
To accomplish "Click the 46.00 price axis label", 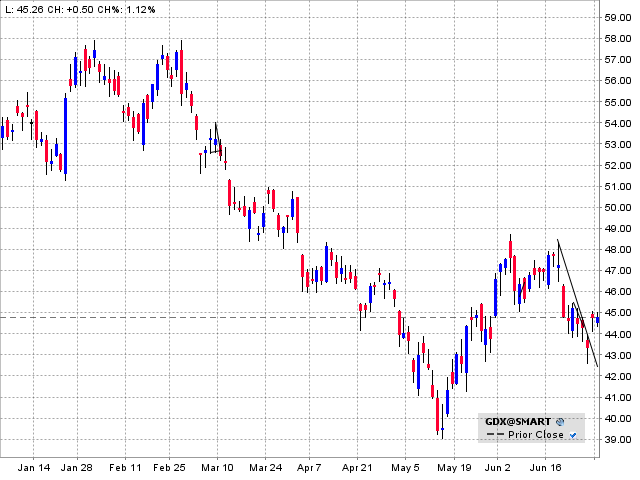I will [618, 292].
